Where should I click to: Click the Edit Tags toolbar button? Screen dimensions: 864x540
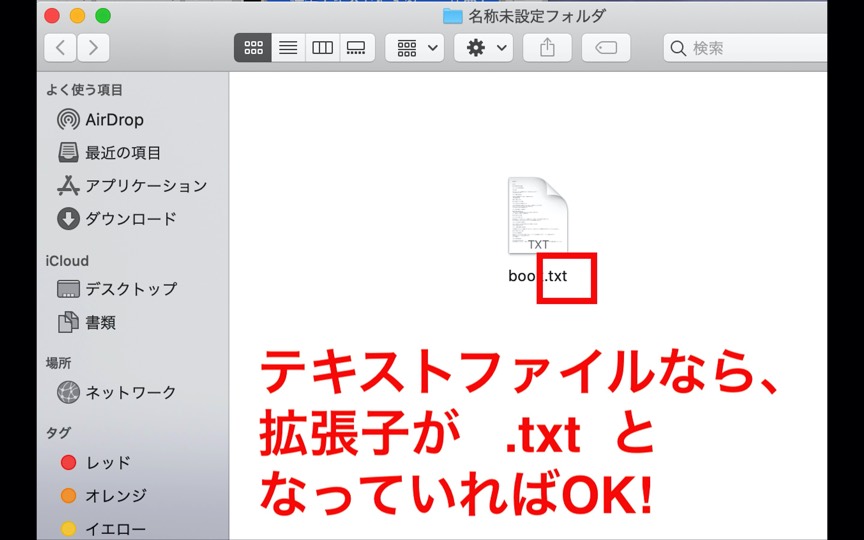coord(606,47)
